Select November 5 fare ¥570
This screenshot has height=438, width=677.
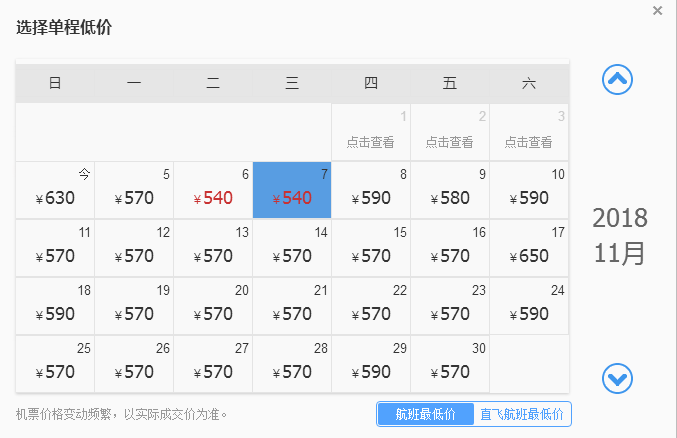134,190
